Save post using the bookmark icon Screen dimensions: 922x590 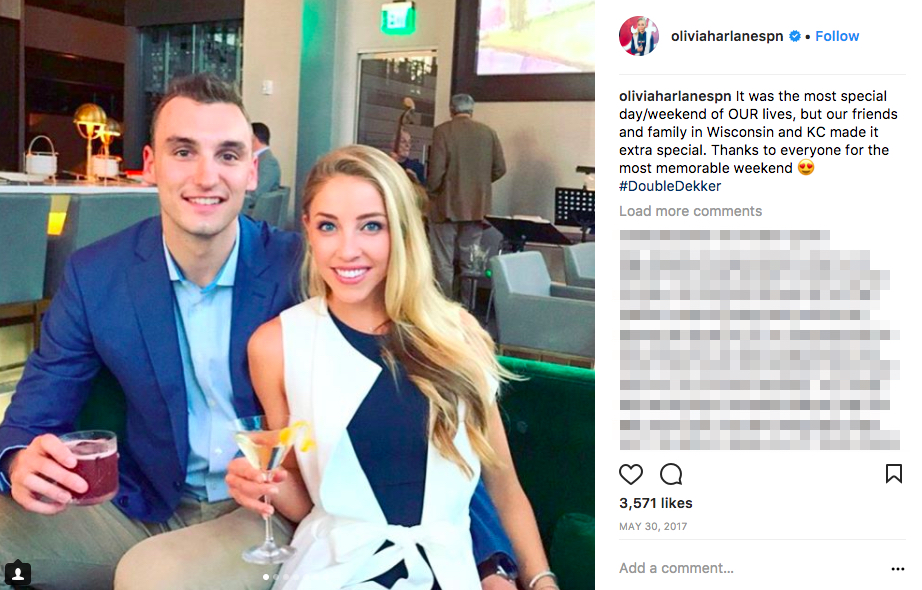pyautogui.click(x=893, y=474)
